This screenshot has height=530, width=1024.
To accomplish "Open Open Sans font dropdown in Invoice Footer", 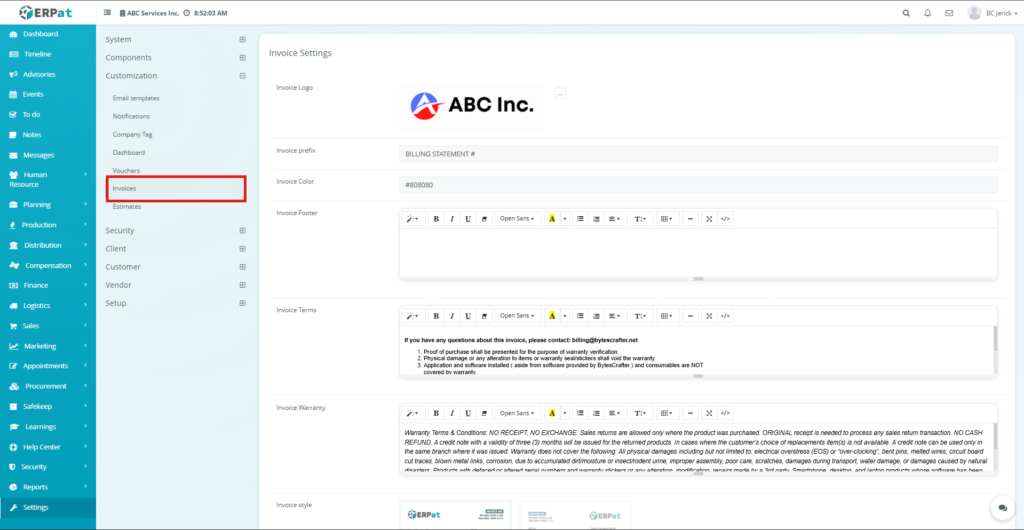I will coord(517,218).
